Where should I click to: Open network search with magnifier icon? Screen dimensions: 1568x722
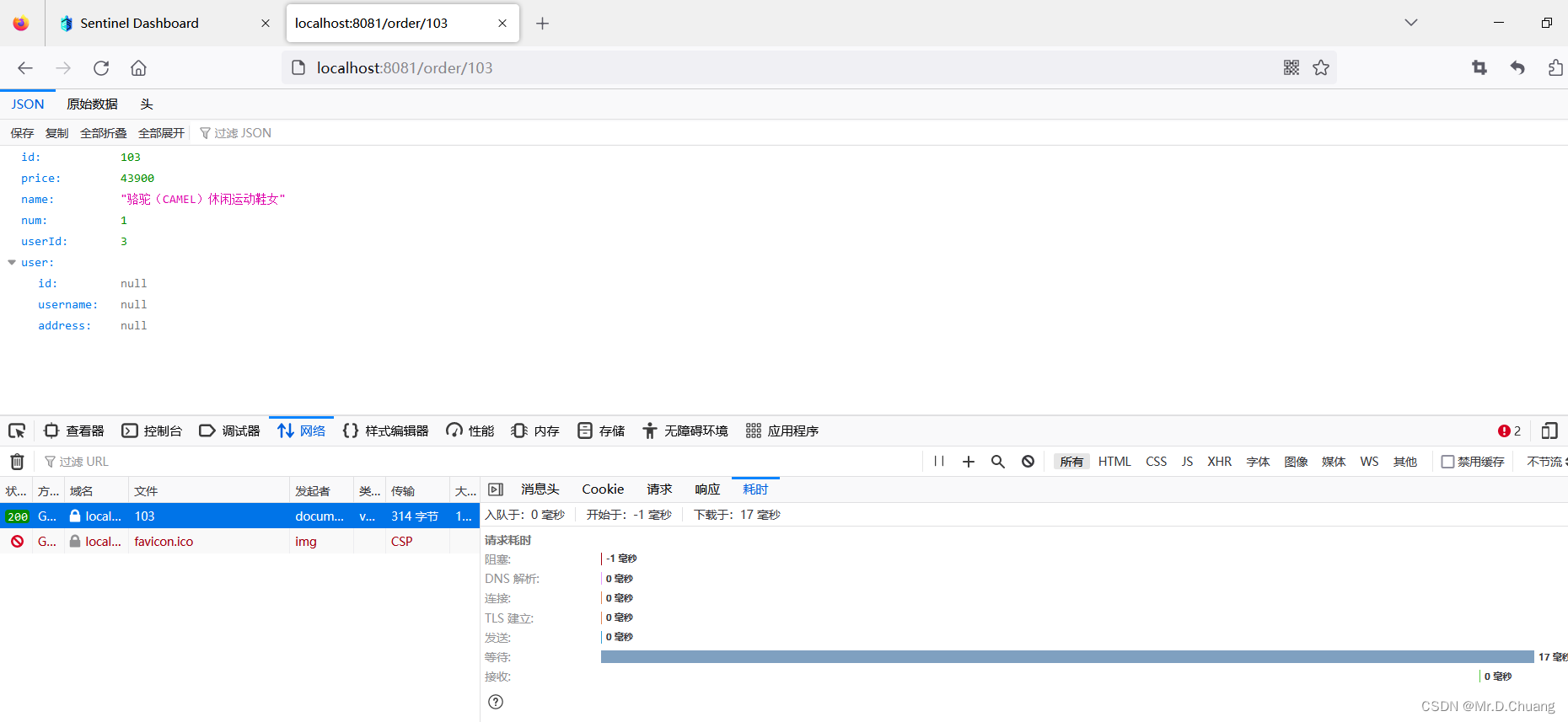click(x=998, y=462)
